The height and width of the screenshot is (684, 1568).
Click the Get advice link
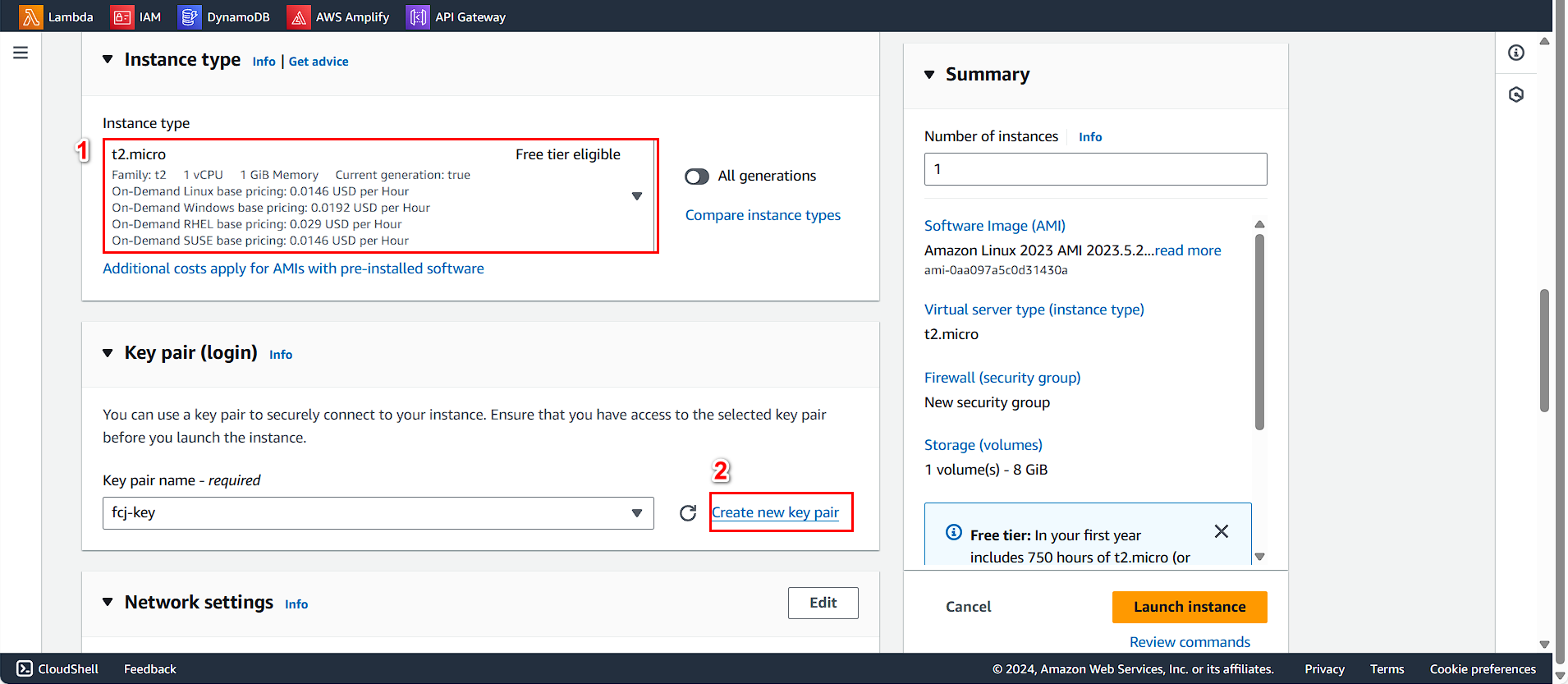click(x=319, y=62)
